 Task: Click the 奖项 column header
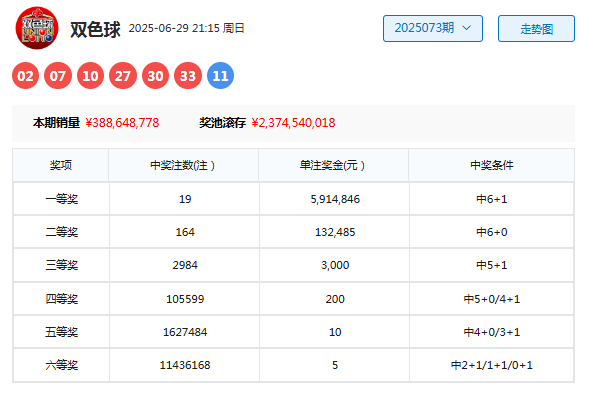click(61, 165)
